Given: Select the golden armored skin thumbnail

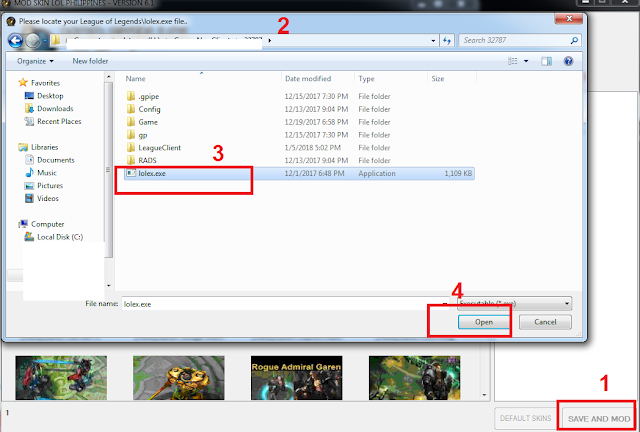Looking at the screenshot, I should [x=179, y=378].
